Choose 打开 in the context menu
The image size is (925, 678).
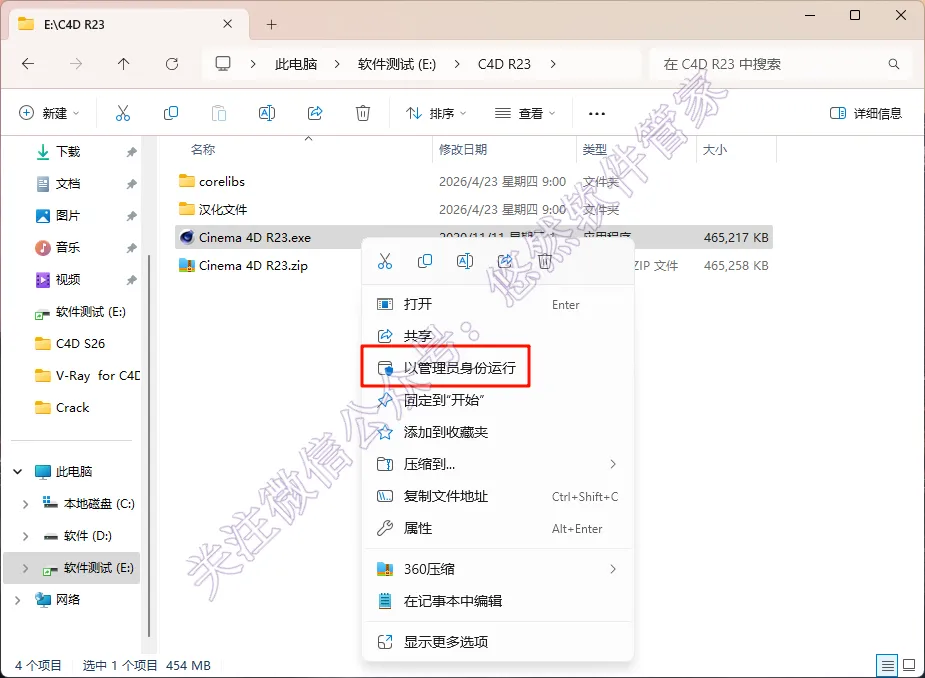[498, 304]
